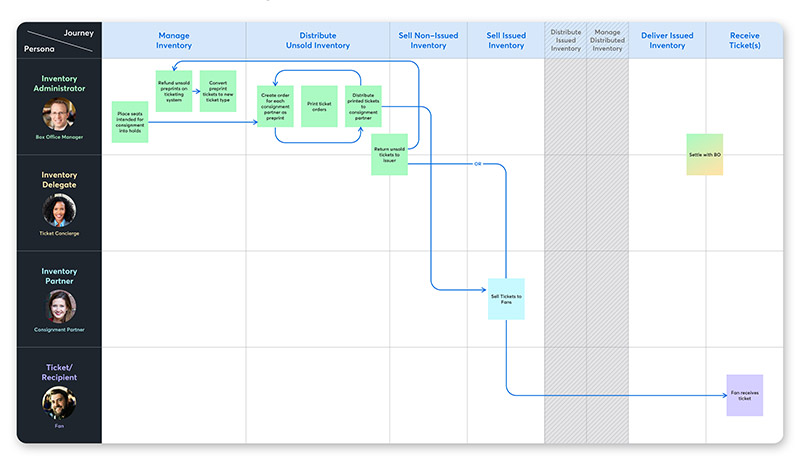This screenshot has height=460, width=800.
Task: Click the 'Settle with BO' sticky note
Action: click(x=704, y=154)
